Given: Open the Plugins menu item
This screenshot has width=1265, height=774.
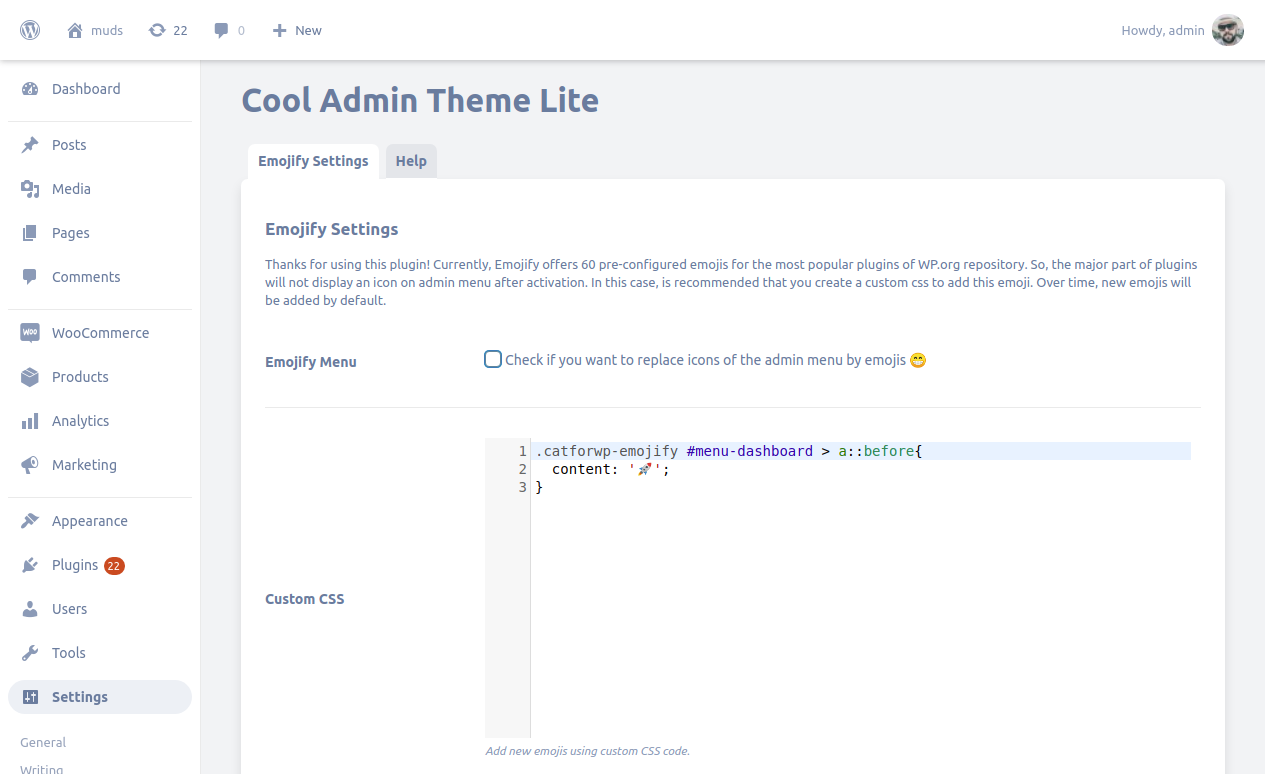Looking at the screenshot, I should coord(100,565).
